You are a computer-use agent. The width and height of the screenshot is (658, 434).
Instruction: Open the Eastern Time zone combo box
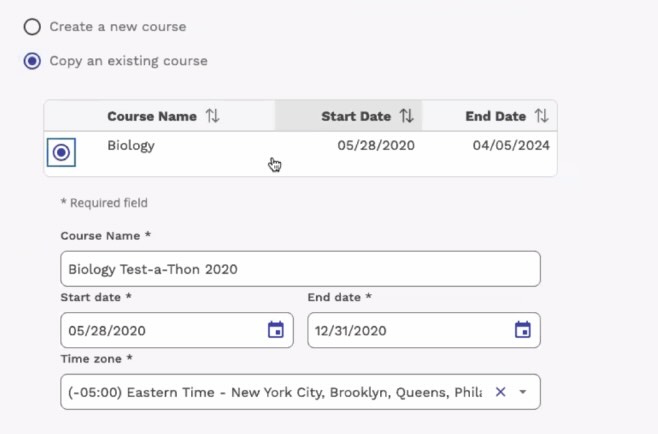(300, 392)
